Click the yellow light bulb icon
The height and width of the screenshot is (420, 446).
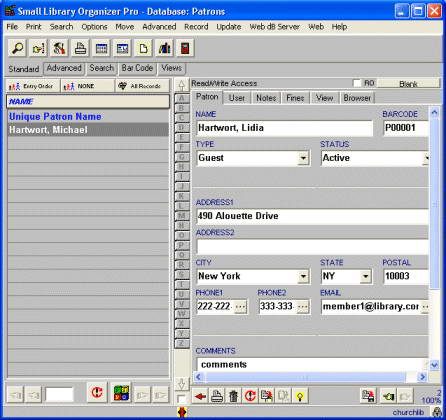coord(300,396)
